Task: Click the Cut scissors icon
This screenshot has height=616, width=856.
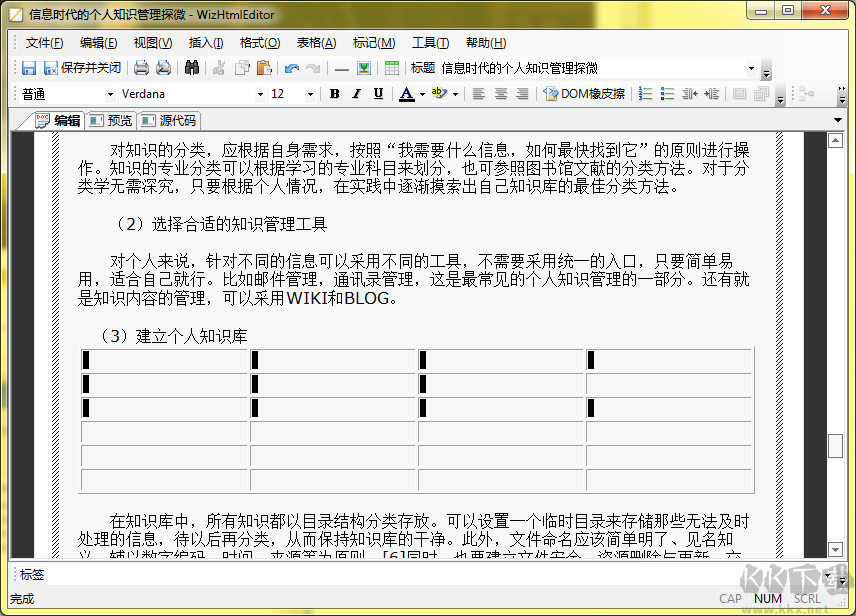Action: (219, 68)
